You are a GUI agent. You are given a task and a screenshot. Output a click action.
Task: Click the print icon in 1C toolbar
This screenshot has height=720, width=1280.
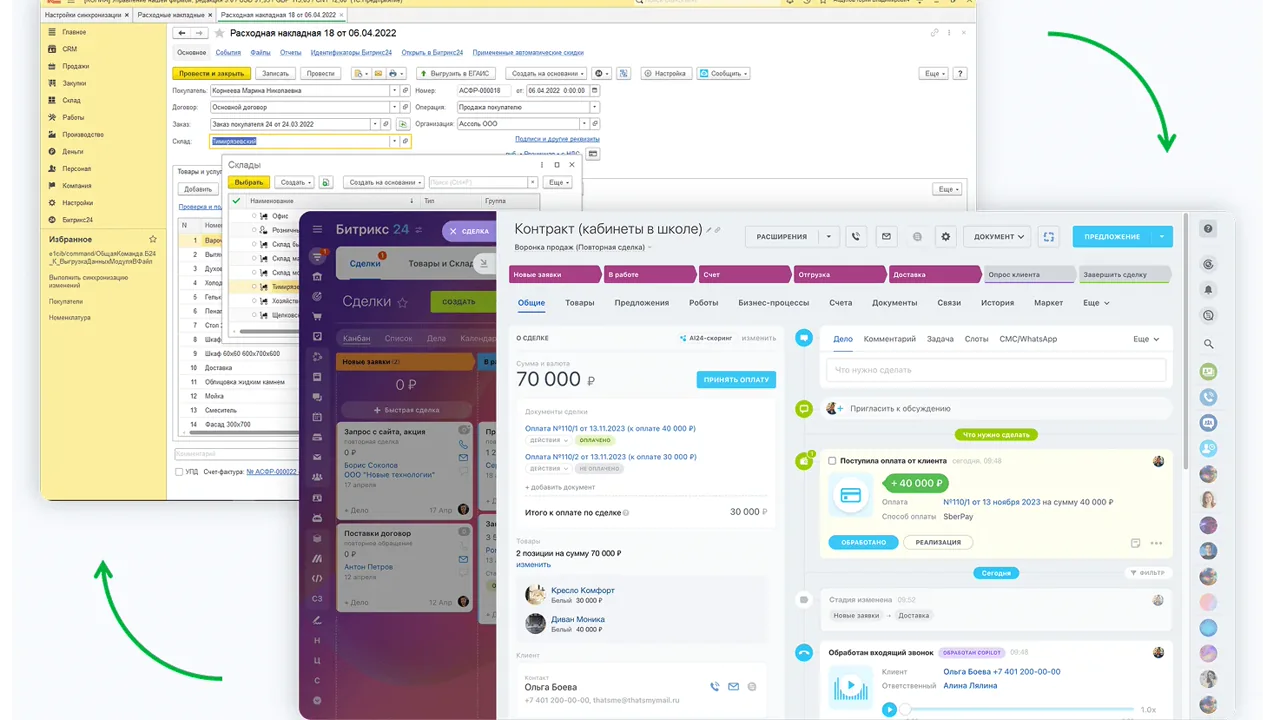(x=395, y=73)
